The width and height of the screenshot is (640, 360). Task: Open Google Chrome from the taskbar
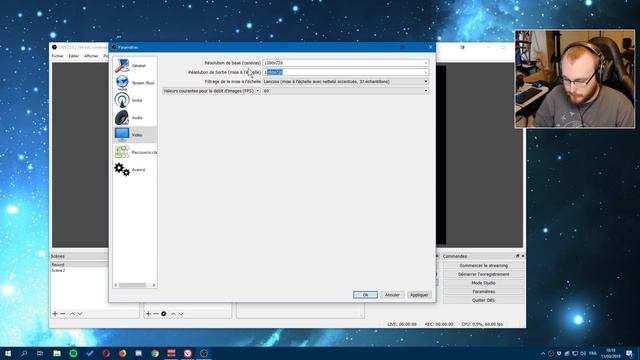(155, 353)
